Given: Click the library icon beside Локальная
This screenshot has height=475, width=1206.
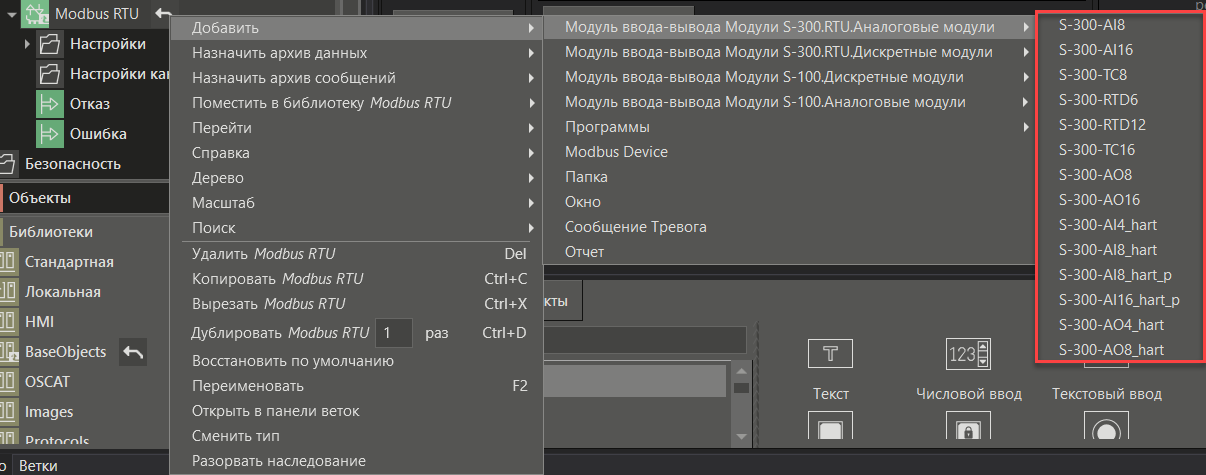Looking at the screenshot, I should pyautogui.click(x=7, y=292).
